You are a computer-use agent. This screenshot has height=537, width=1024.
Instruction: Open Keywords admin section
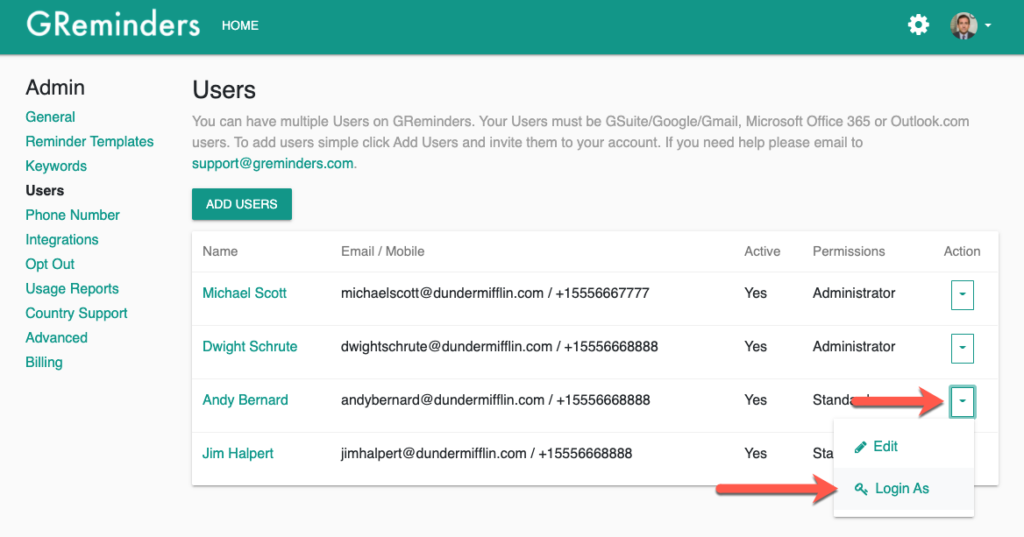56,166
